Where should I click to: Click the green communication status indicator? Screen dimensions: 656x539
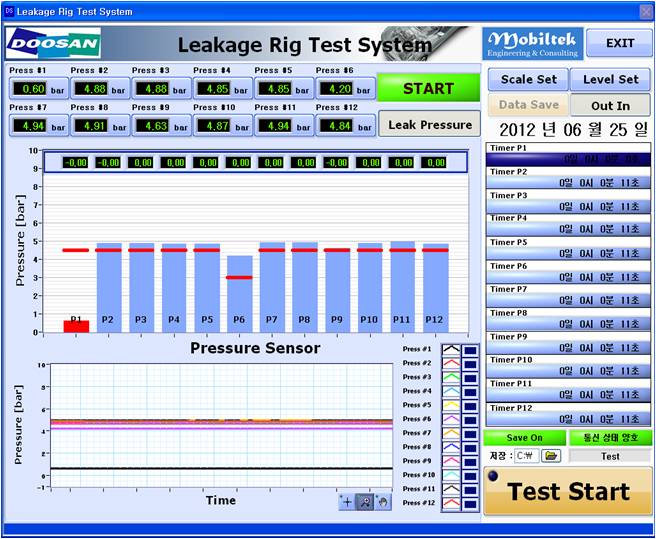click(x=610, y=438)
